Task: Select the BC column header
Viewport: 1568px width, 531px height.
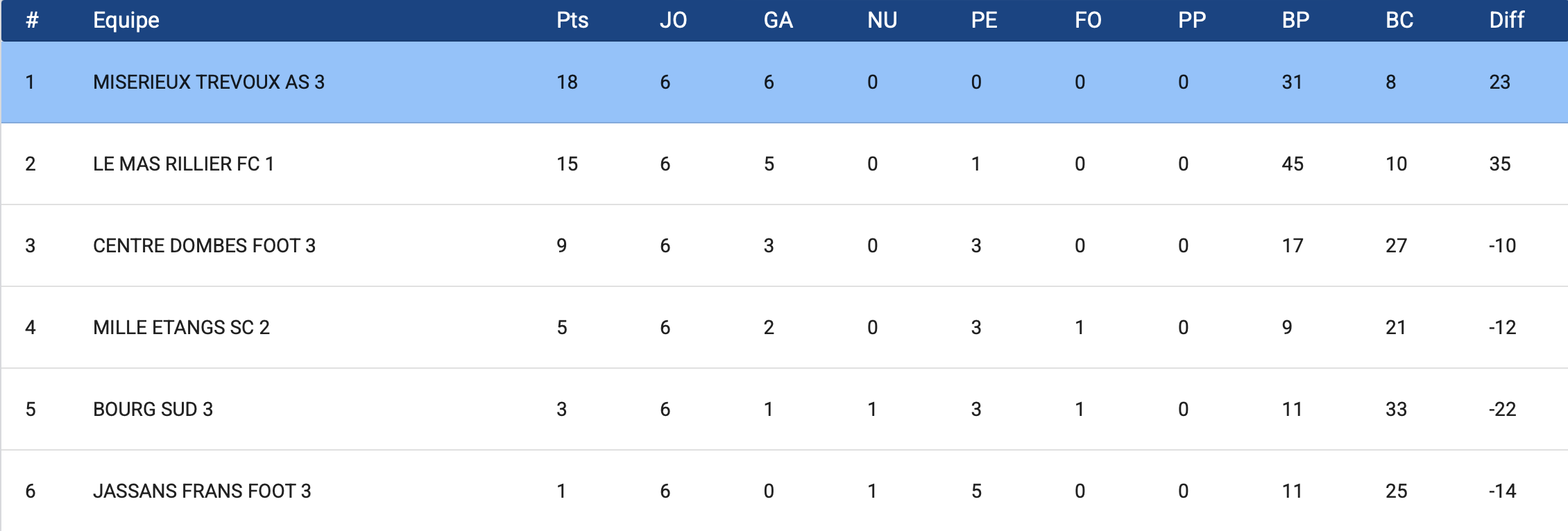Action: tap(1399, 20)
